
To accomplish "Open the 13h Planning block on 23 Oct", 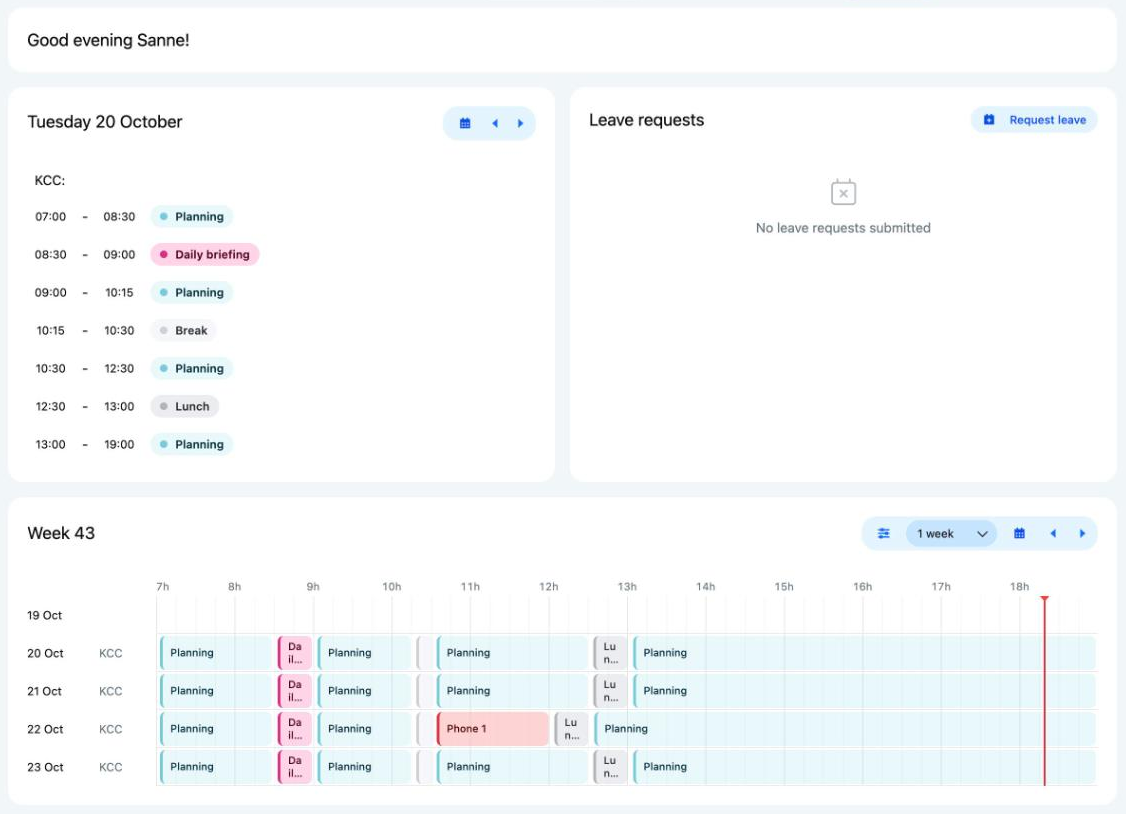I will [x=865, y=767].
